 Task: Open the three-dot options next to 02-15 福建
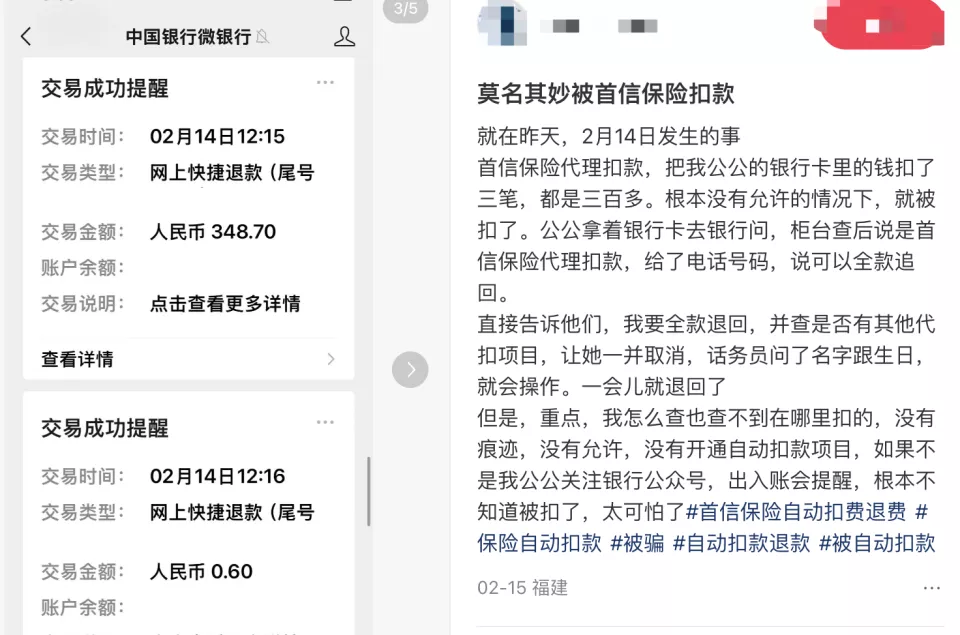(x=931, y=588)
